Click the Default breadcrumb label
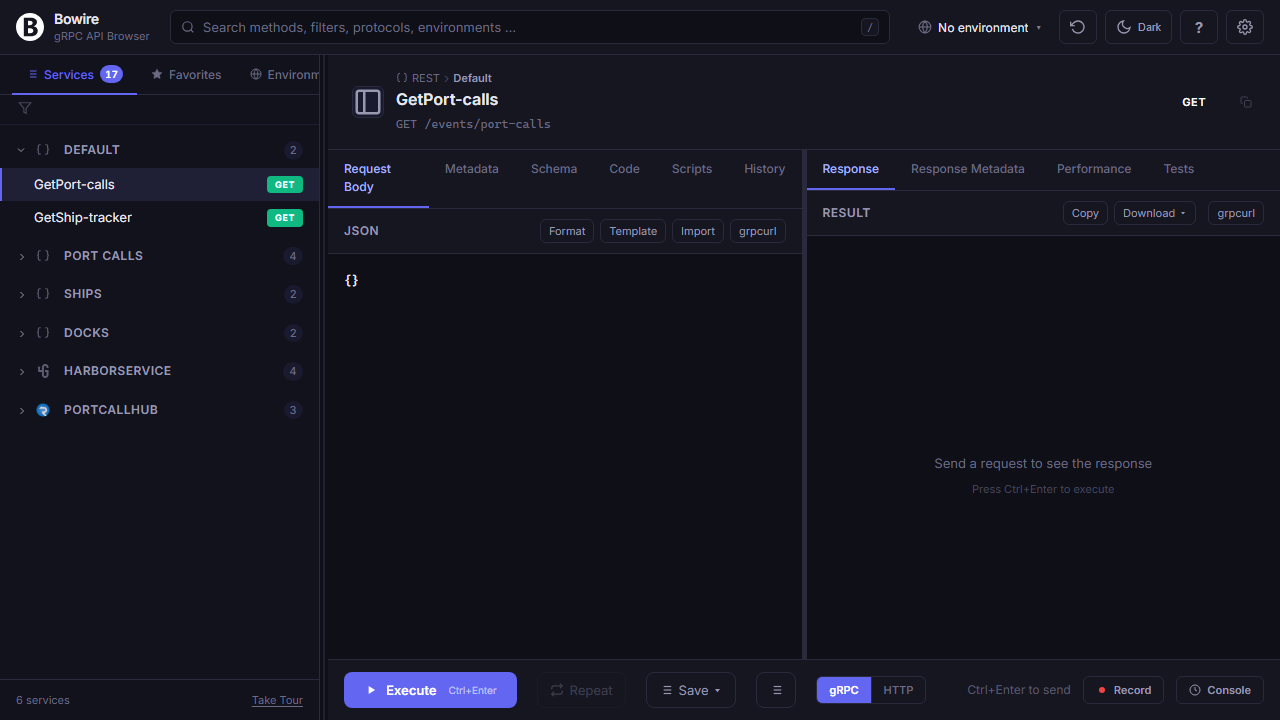The image size is (1280, 720). pyautogui.click(x=473, y=78)
